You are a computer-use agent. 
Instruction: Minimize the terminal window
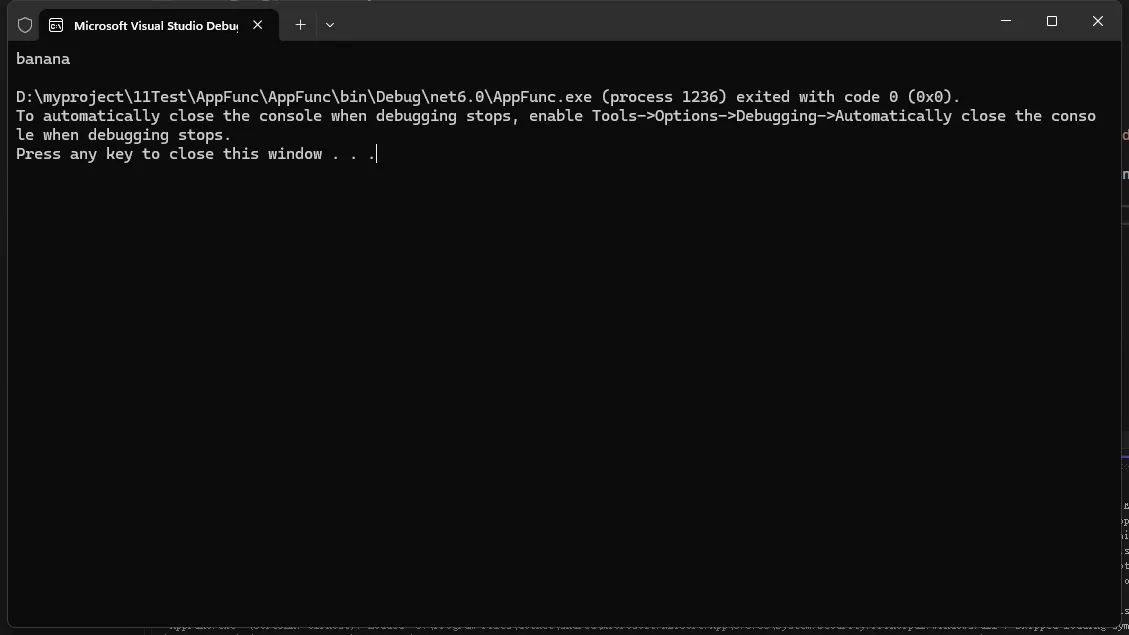click(1006, 21)
